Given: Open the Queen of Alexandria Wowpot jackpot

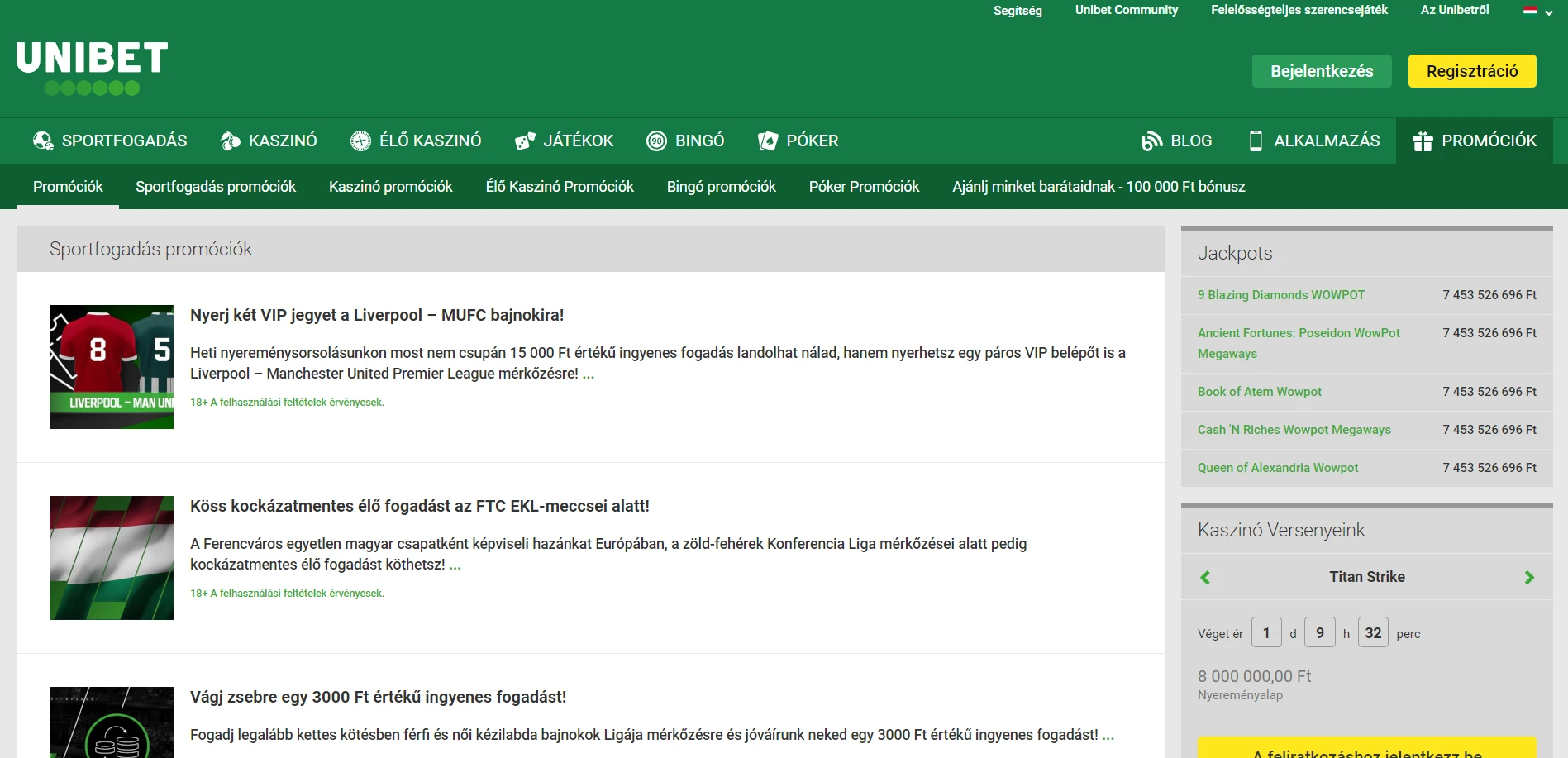Looking at the screenshot, I should click(1278, 468).
